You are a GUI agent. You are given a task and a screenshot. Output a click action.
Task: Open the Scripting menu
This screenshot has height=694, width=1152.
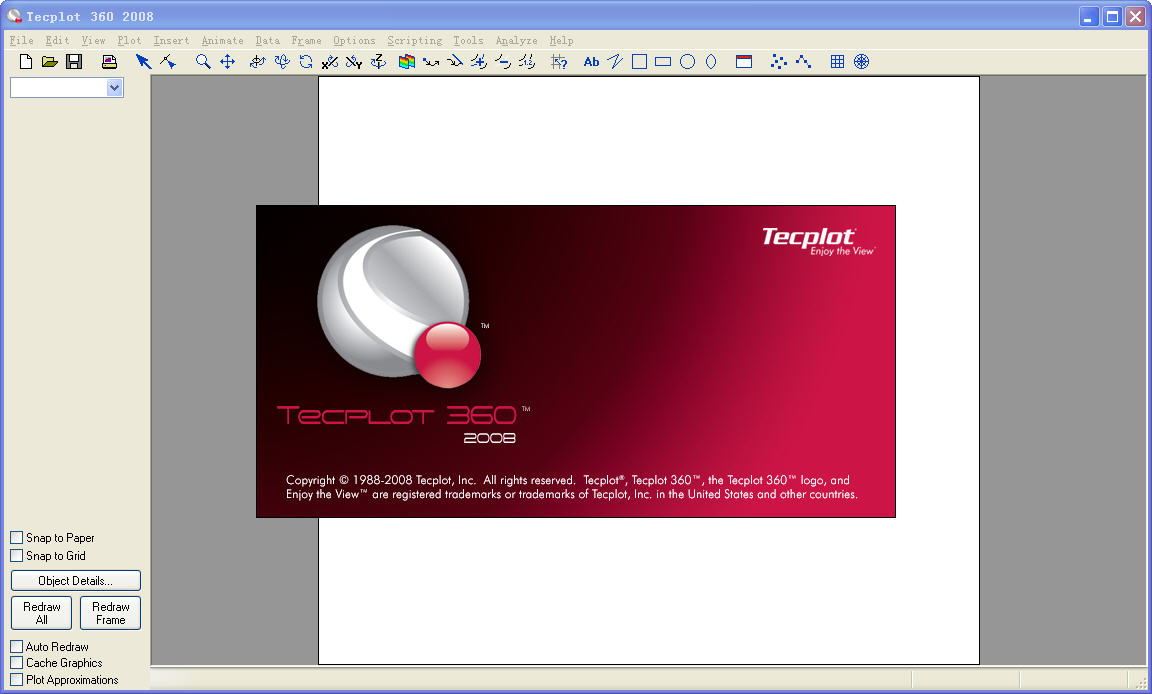pos(415,40)
